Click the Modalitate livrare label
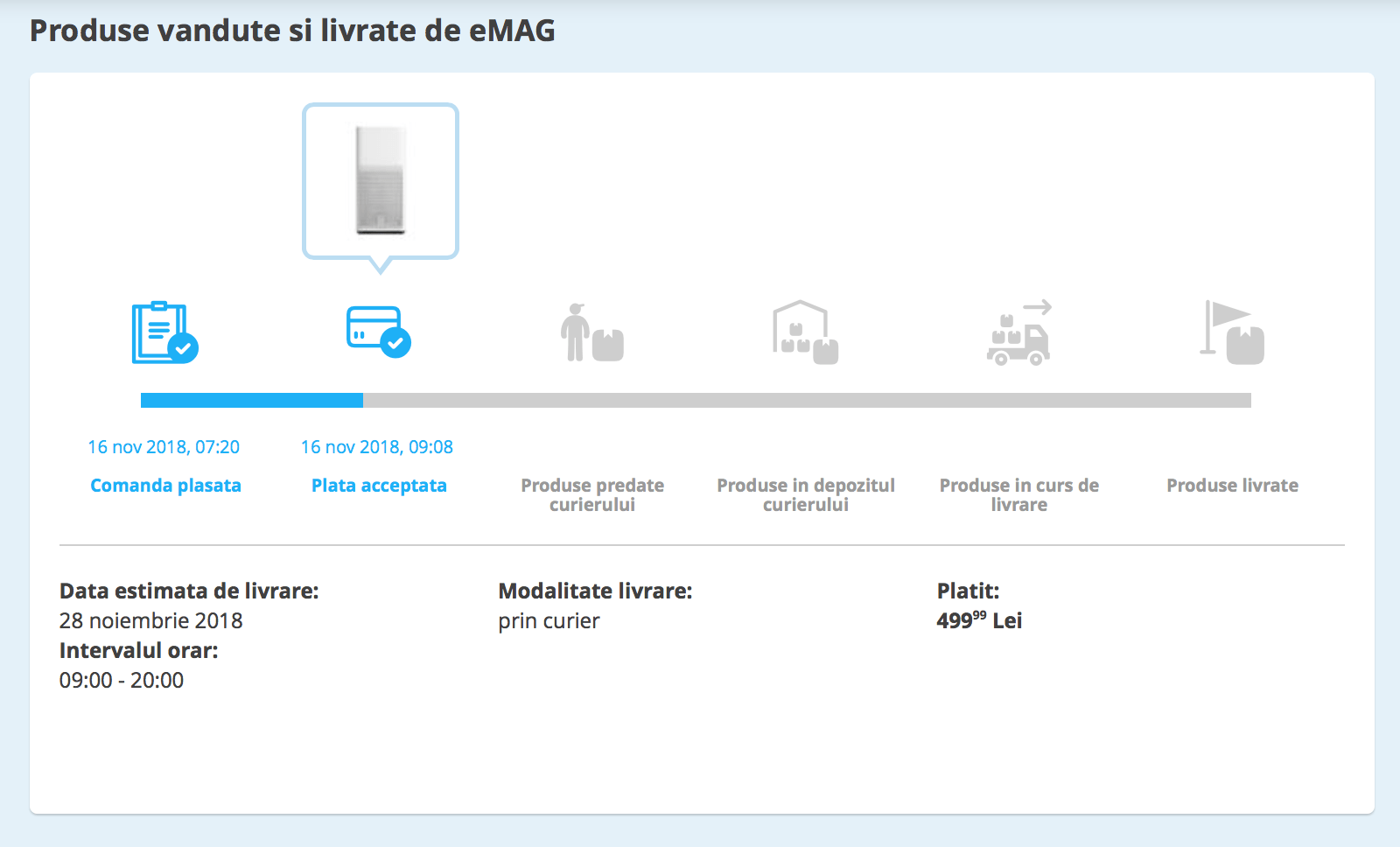The image size is (1400, 847). point(595,591)
